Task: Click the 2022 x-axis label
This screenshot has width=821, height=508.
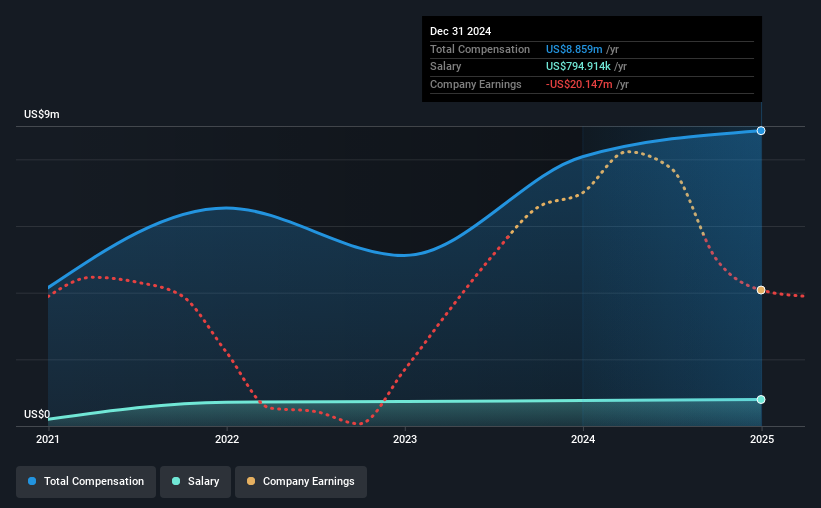Action: tap(227, 439)
